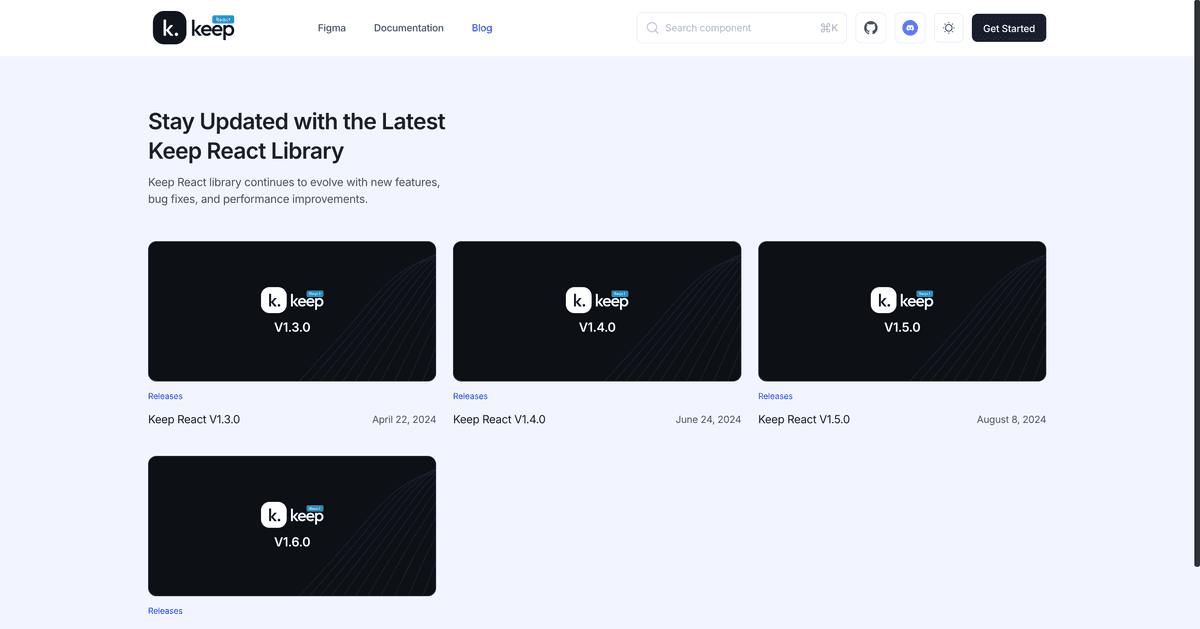Click Releases tag above Keep React V1.3.0

point(165,397)
